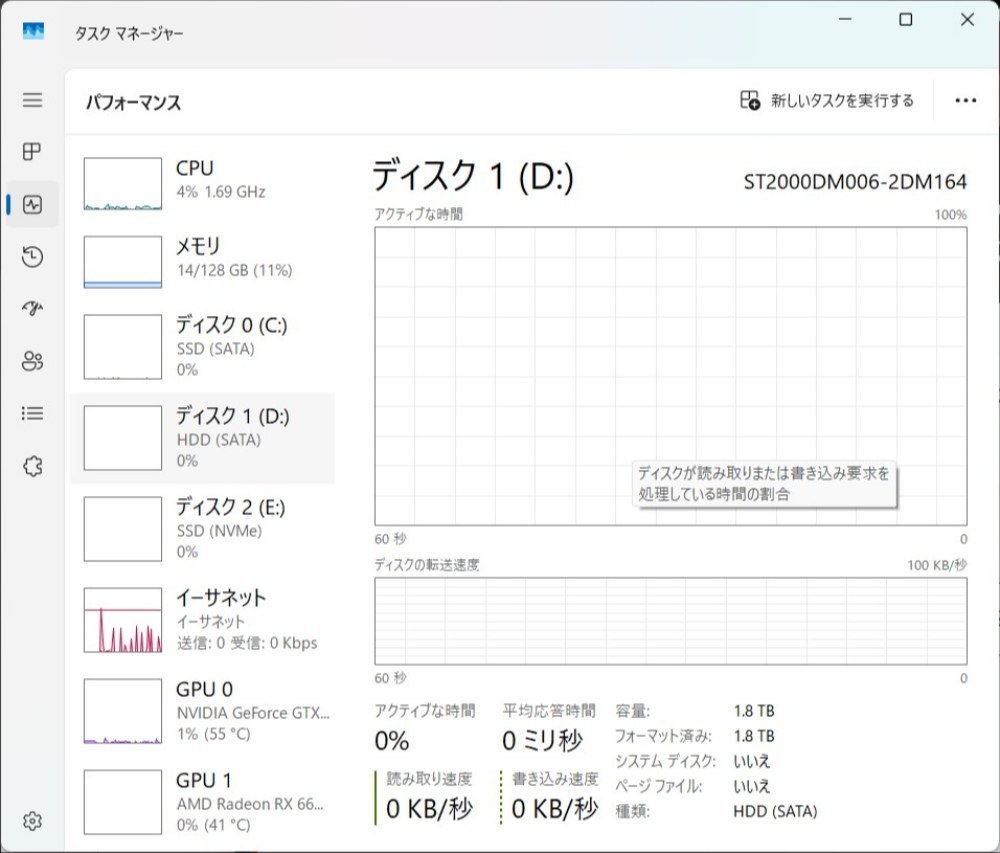Screen dimensions: 1000x853
Task: Click the ディスクの転送速度 graph label
Action: coord(427,565)
